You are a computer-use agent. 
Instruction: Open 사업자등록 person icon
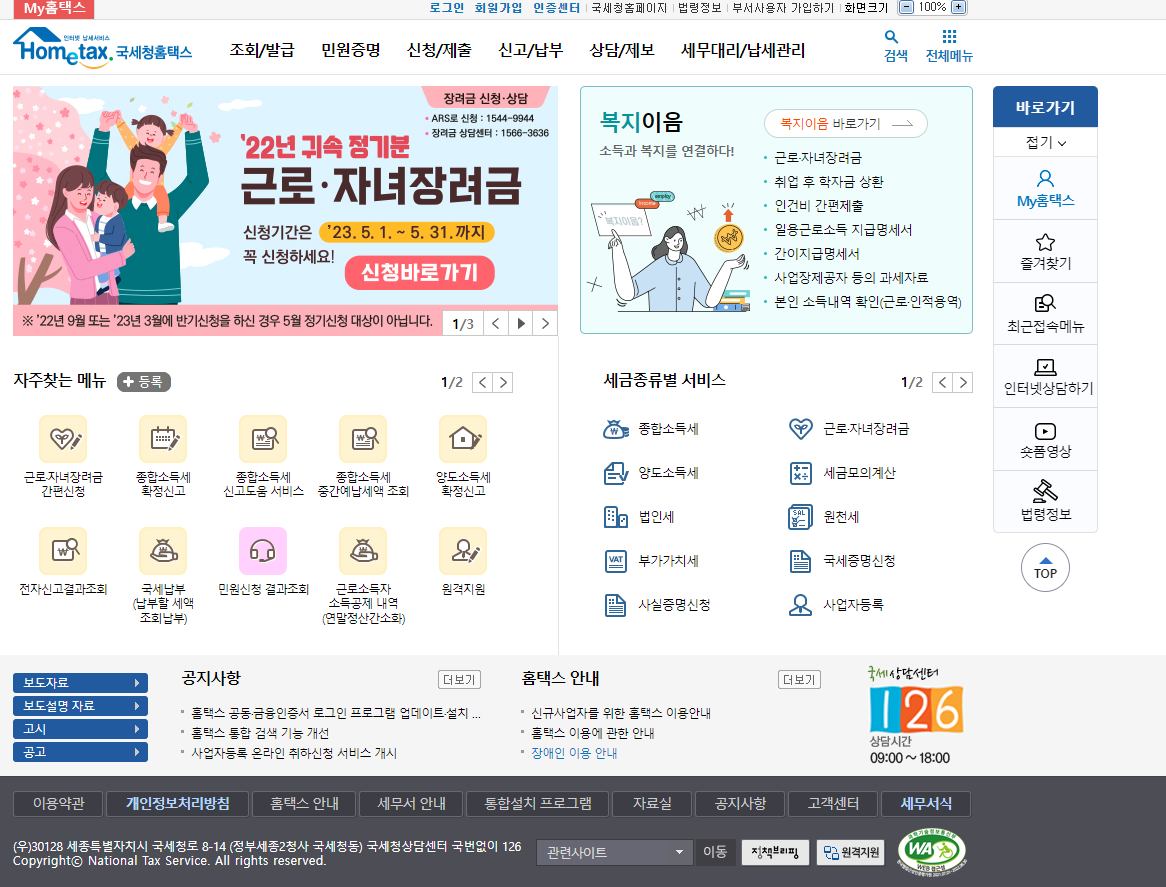click(800, 604)
